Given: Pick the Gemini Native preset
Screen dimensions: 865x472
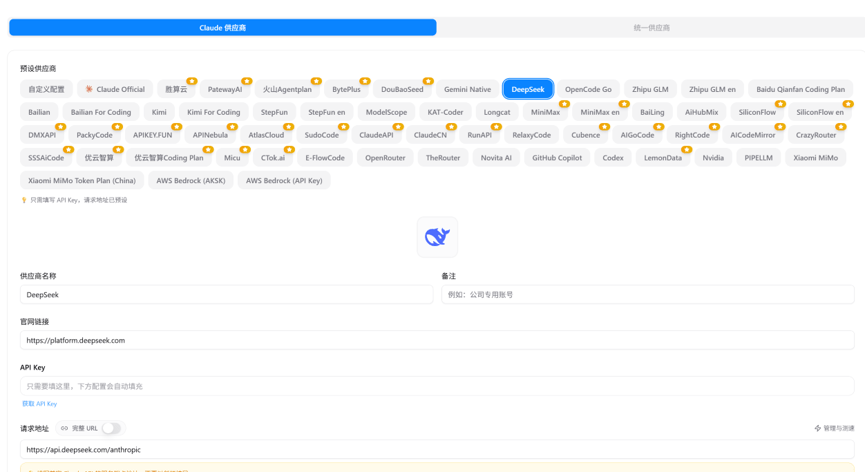Looking at the screenshot, I should [467, 89].
